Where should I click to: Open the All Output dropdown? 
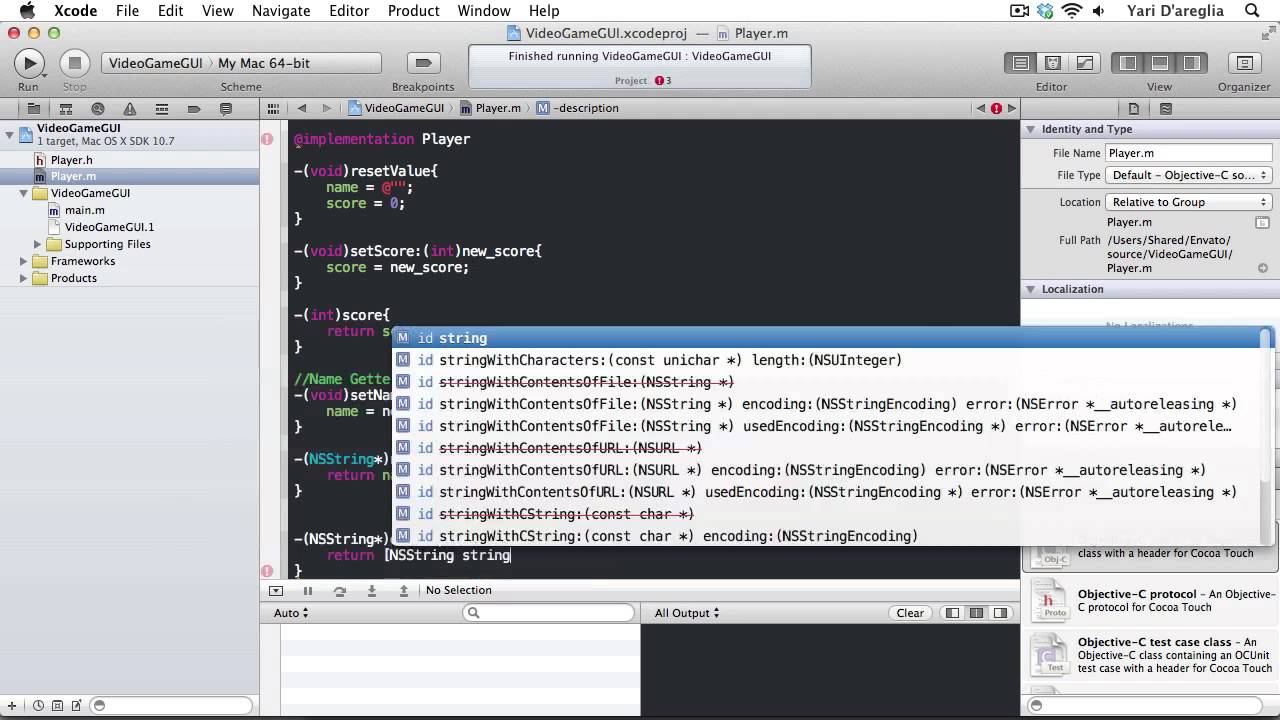click(687, 613)
